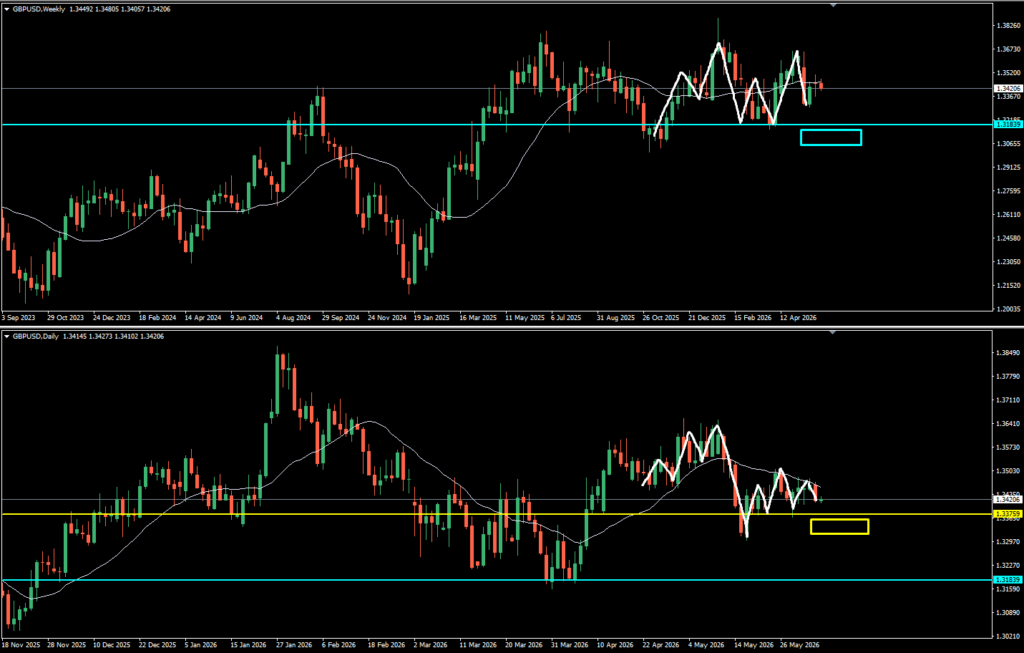This screenshot has width=1024, height=653.
Task: Click Weekly price scale value 1.27595
Action: [x=1009, y=191]
